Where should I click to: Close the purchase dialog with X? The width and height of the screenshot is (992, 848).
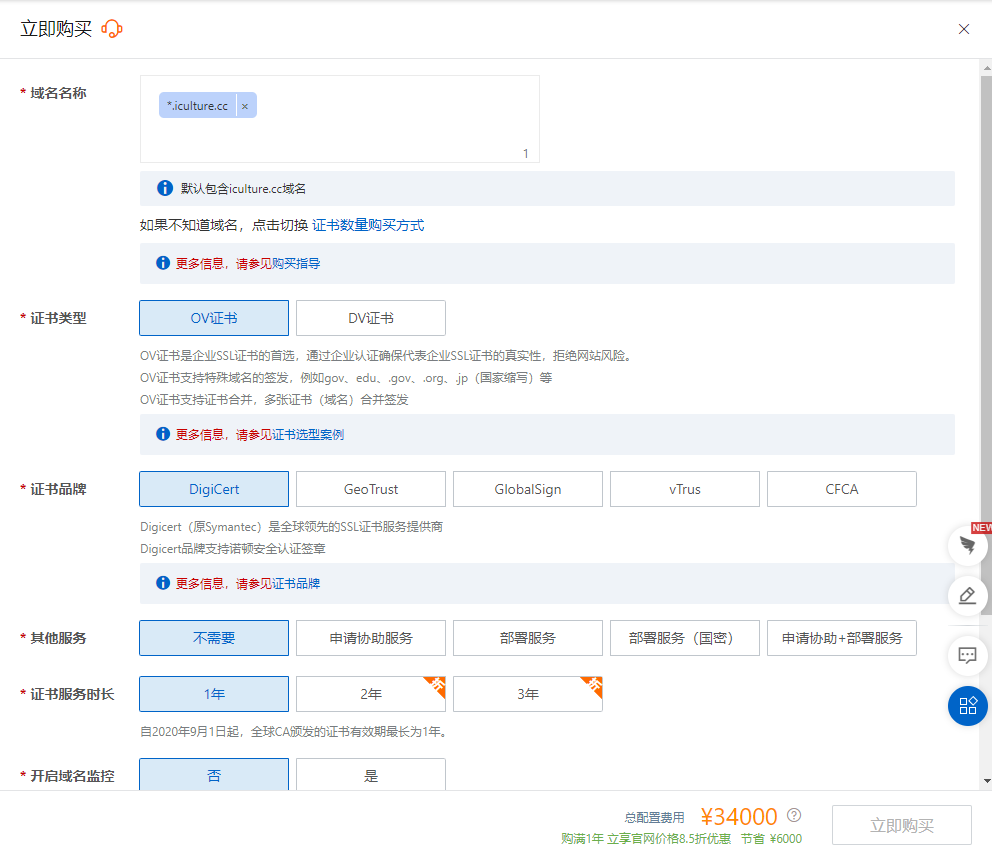click(964, 29)
